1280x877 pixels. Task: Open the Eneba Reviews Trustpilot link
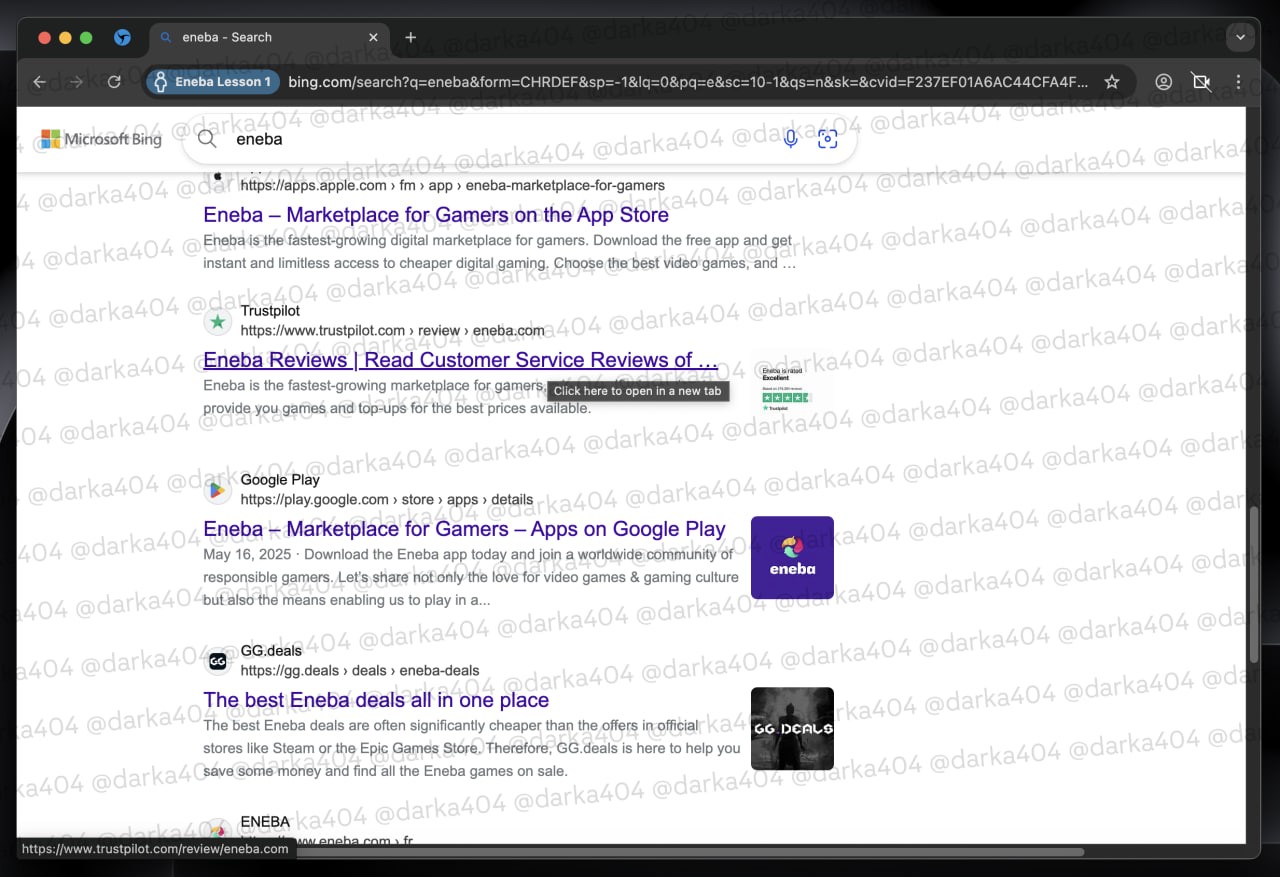pyautogui.click(x=461, y=360)
